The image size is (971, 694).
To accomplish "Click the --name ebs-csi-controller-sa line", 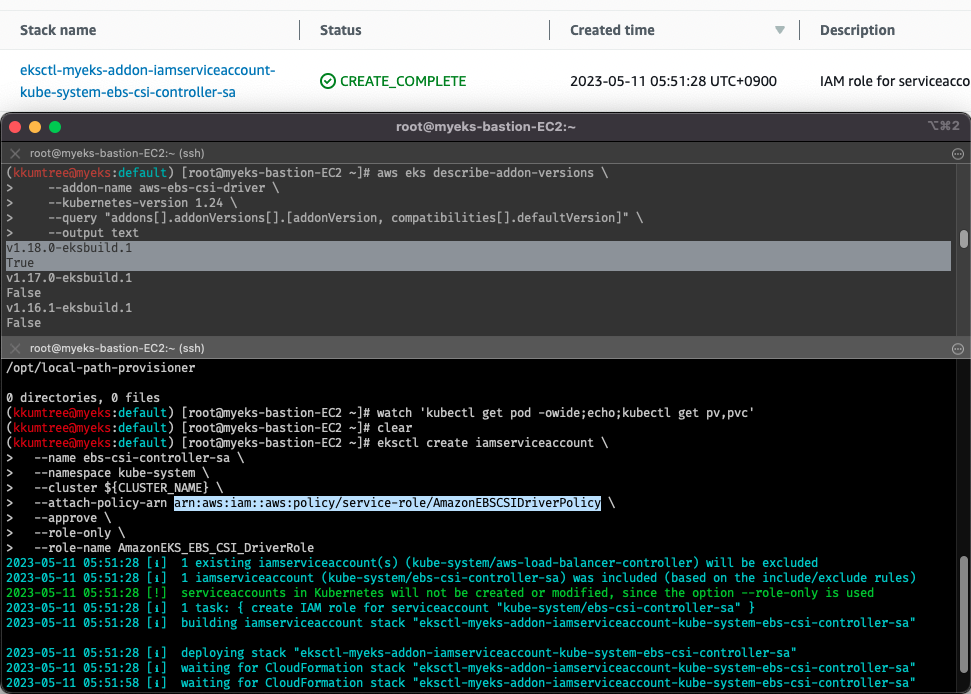I will [139, 458].
